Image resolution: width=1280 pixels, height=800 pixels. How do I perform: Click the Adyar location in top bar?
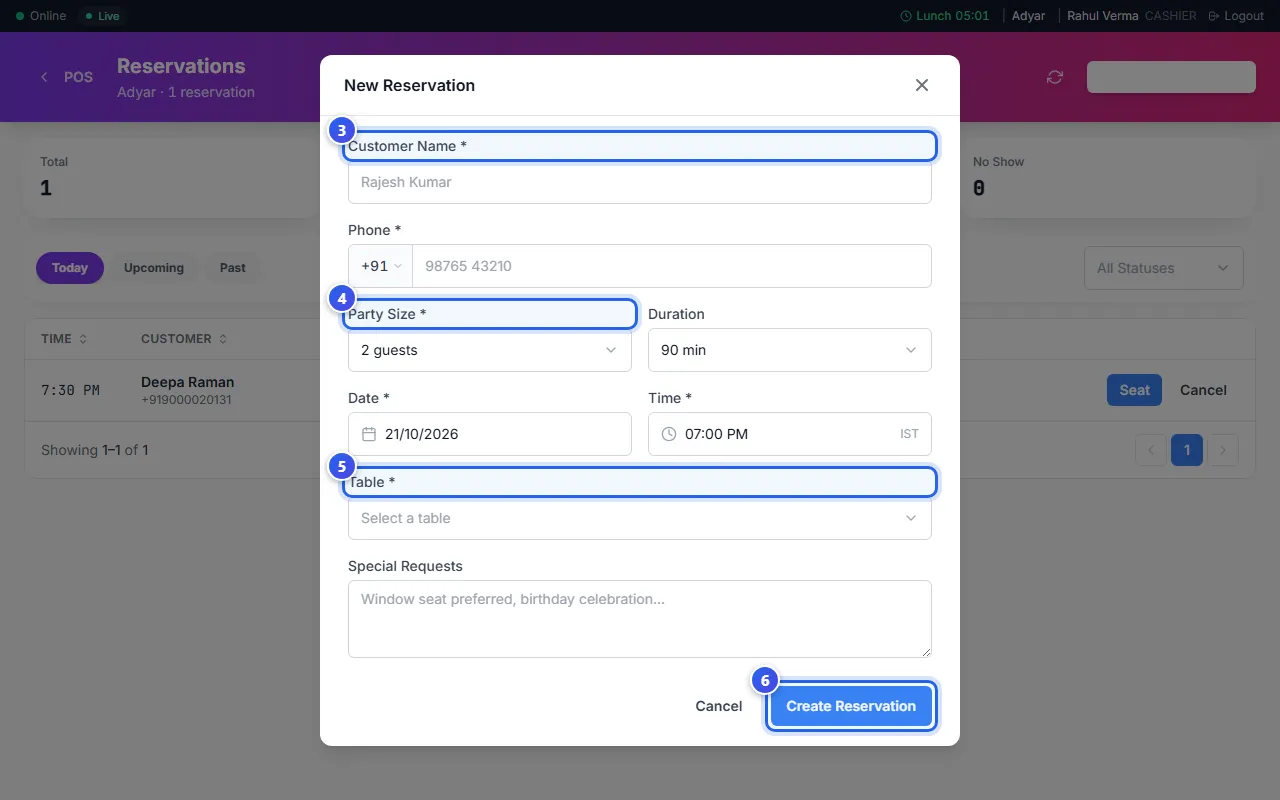click(x=1028, y=16)
